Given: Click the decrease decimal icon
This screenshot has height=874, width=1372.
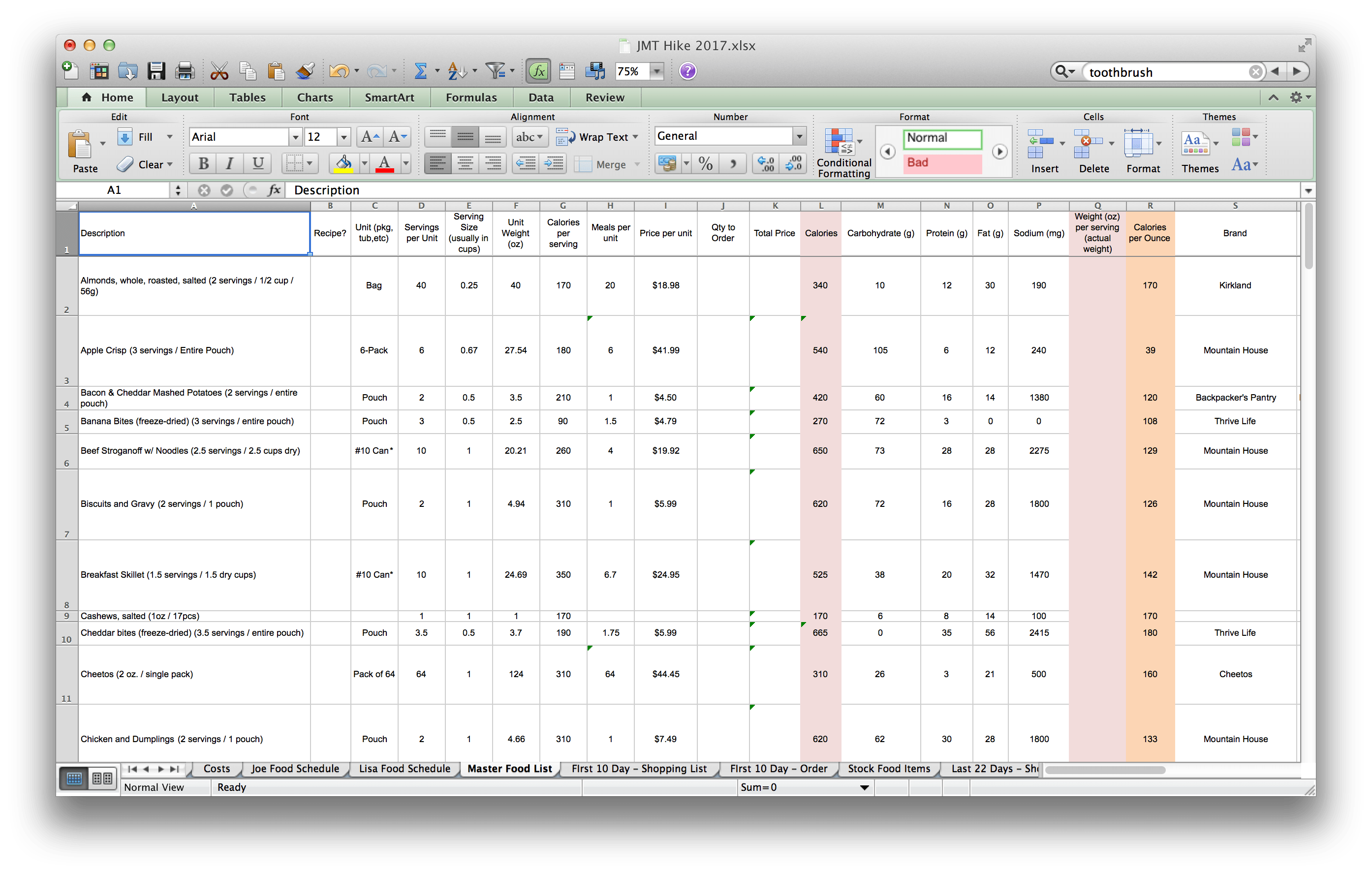Looking at the screenshot, I should tap(793, 164).
